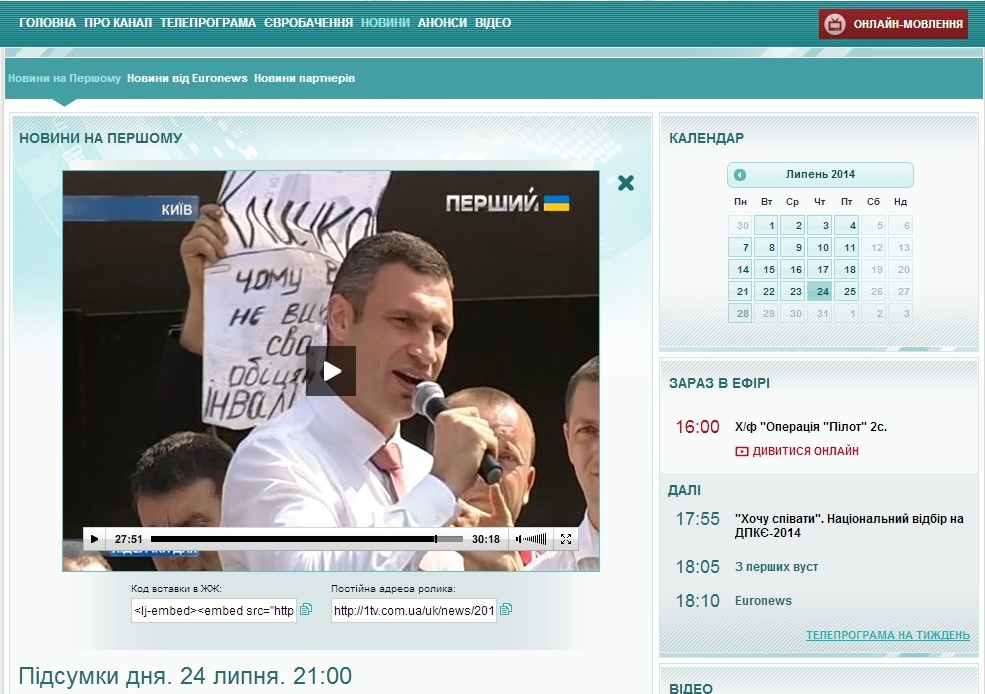
Task: Select July 17 in the calendar
Action: [820, 269]
